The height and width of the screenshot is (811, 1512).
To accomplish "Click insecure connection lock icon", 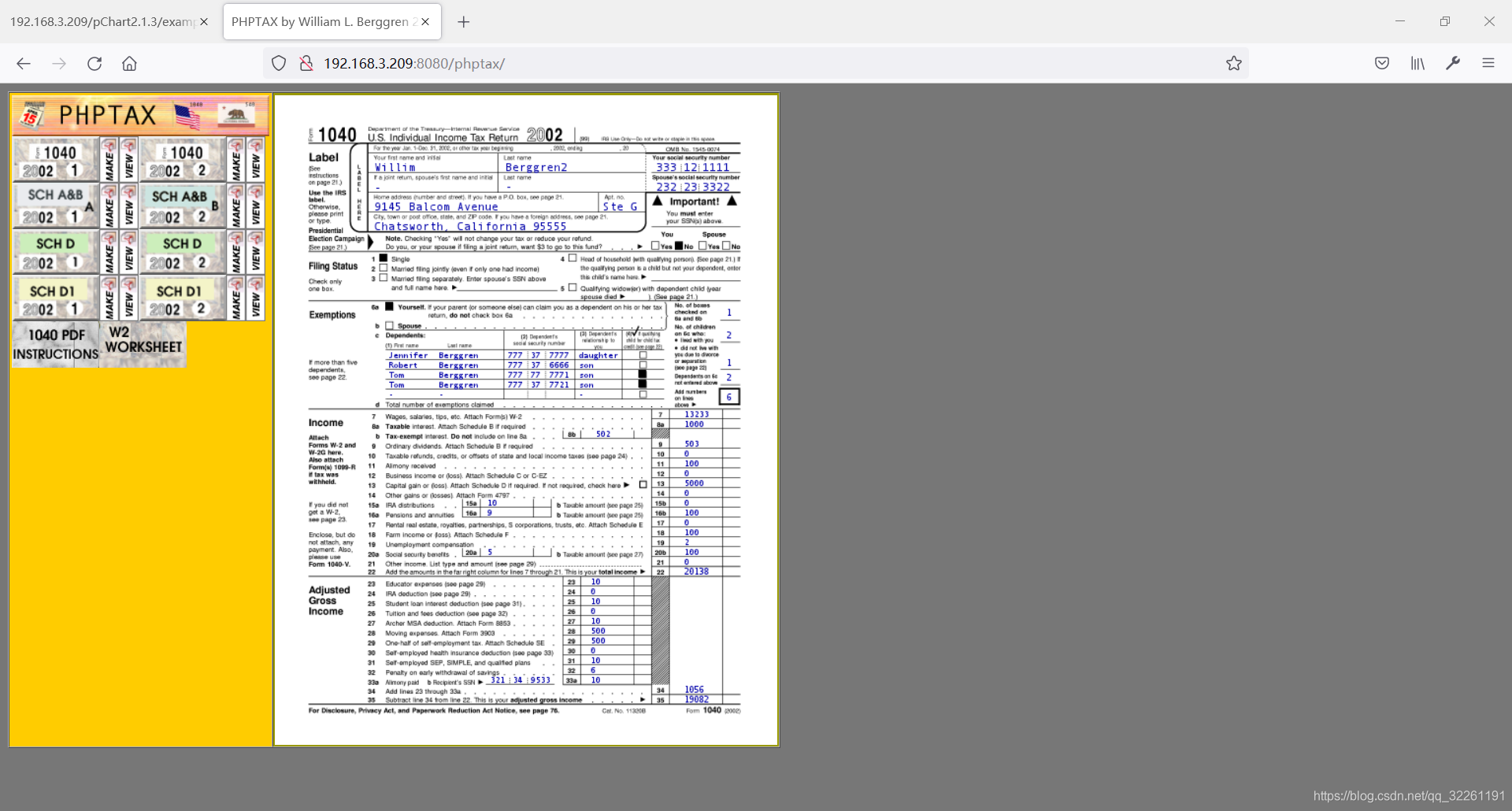I will pos(306,64).
